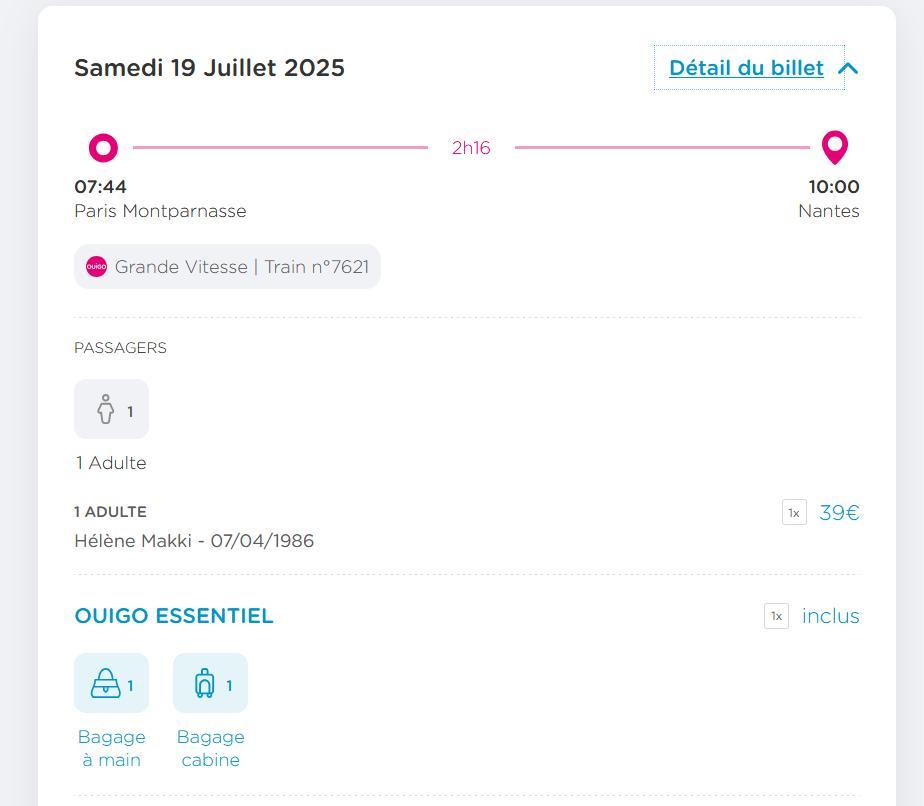Click the adult passenger person icon
The image size is (924, 806).
click(105, 409)
